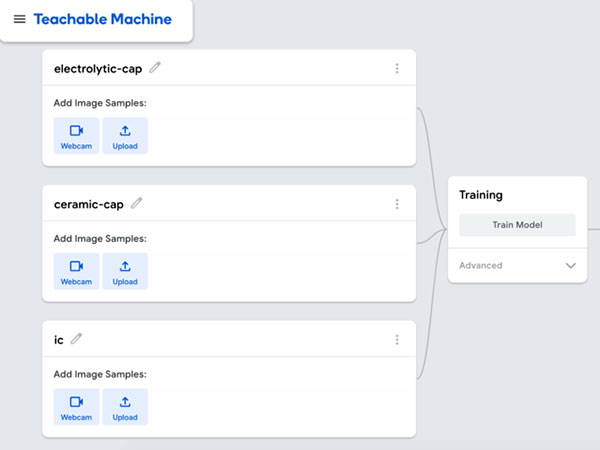Viewport: 600px width, 450px height.
Task: Show more options for ic class
Action: (397, 340)
